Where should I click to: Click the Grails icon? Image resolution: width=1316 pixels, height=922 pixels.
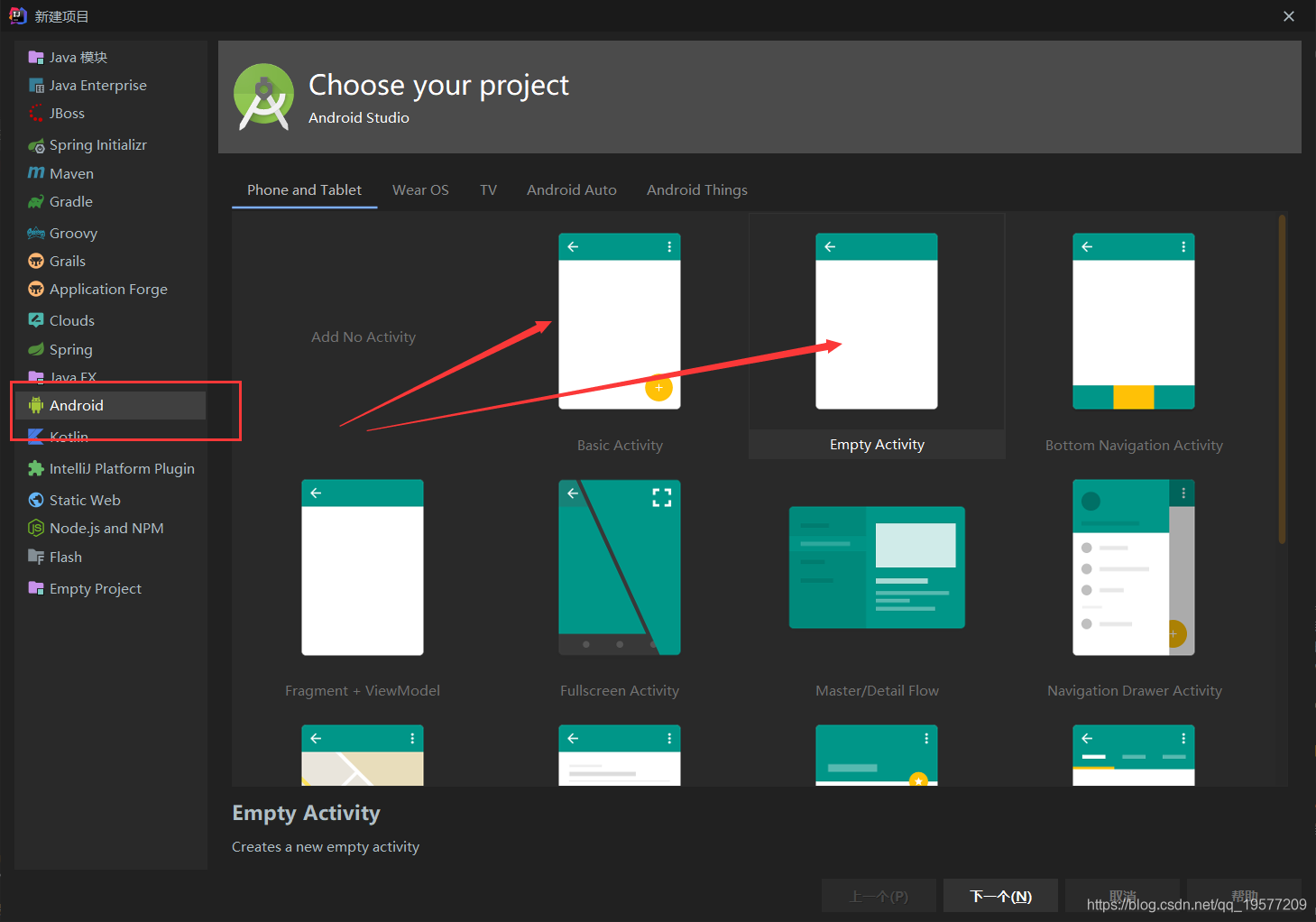[x=36, y=262]
